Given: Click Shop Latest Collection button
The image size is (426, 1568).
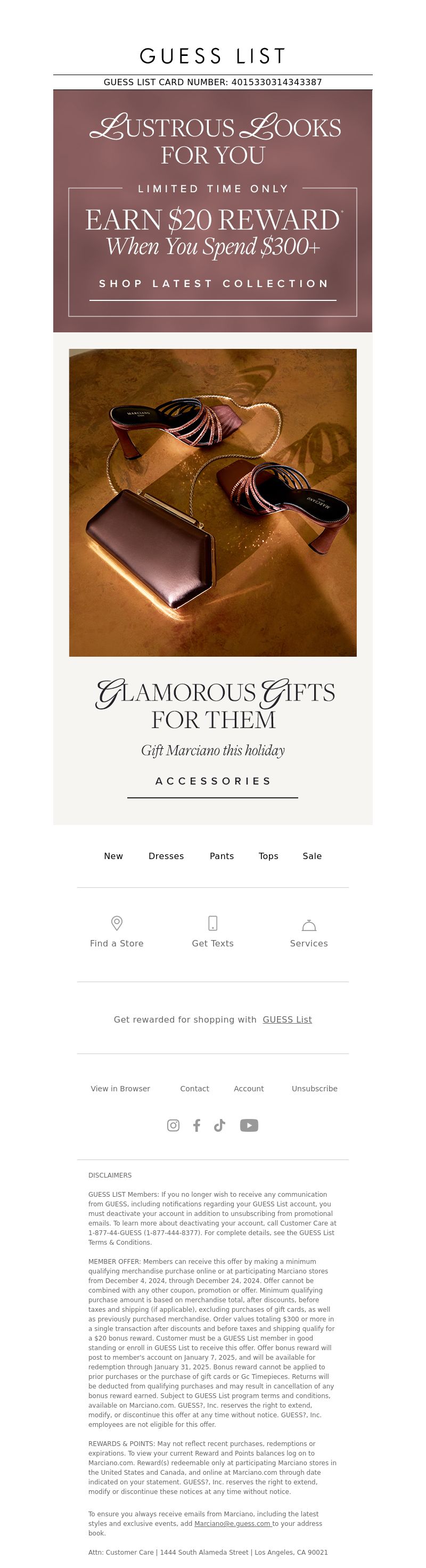Looking at the screenshot, I should (x=213, y=284).
